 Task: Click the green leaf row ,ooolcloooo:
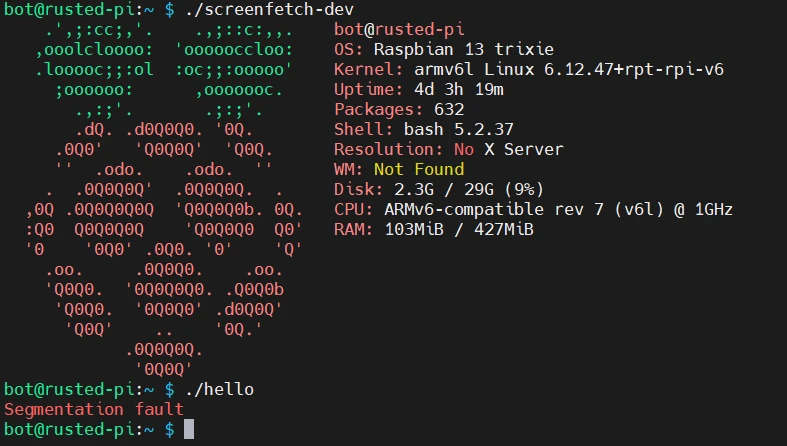tap(94, 50)
